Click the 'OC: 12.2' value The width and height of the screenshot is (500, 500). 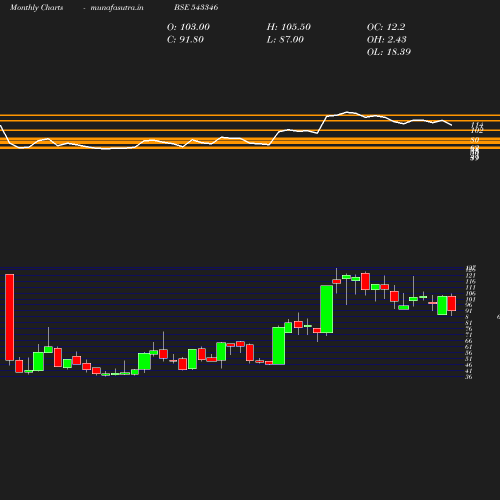pos(386,27)
